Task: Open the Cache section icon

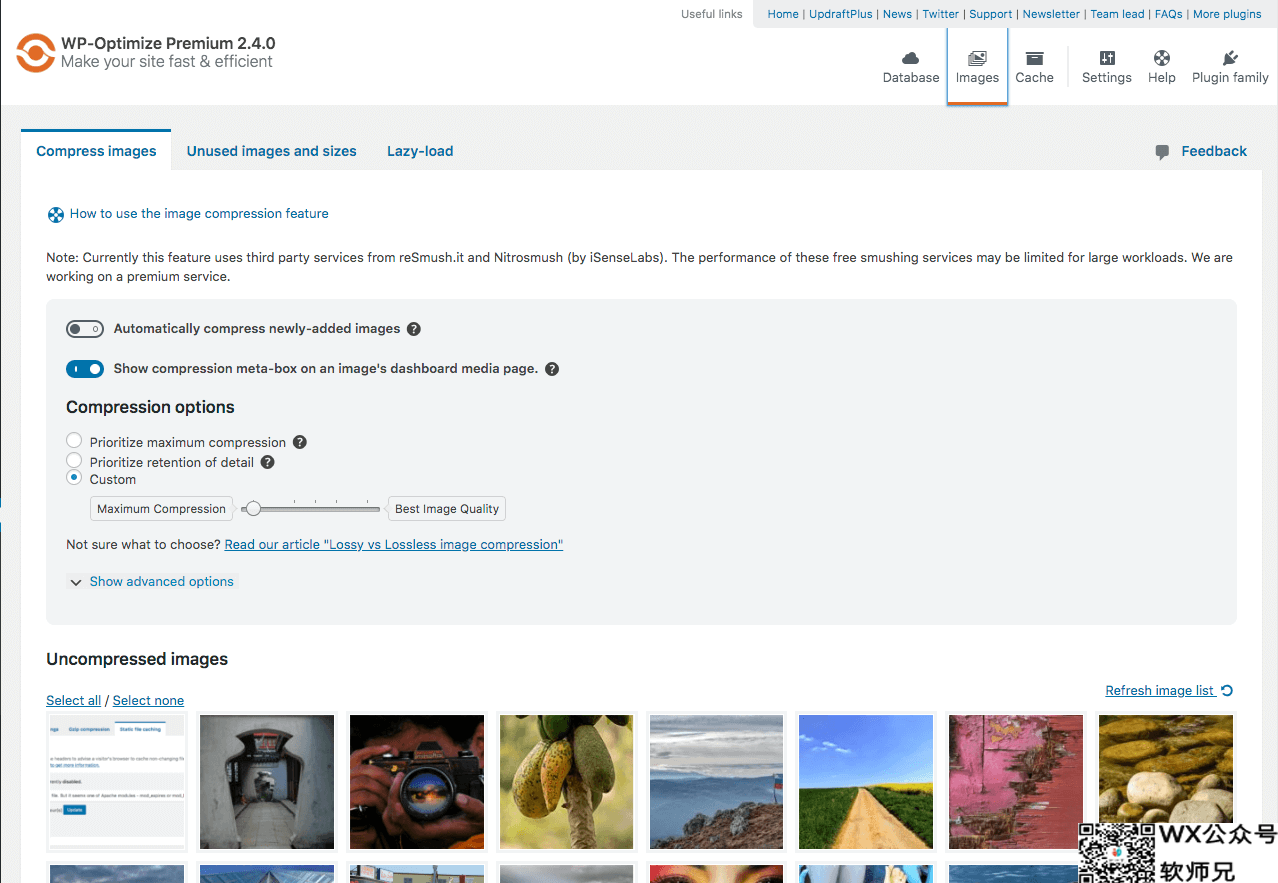Action: [x=1034, y=58]
